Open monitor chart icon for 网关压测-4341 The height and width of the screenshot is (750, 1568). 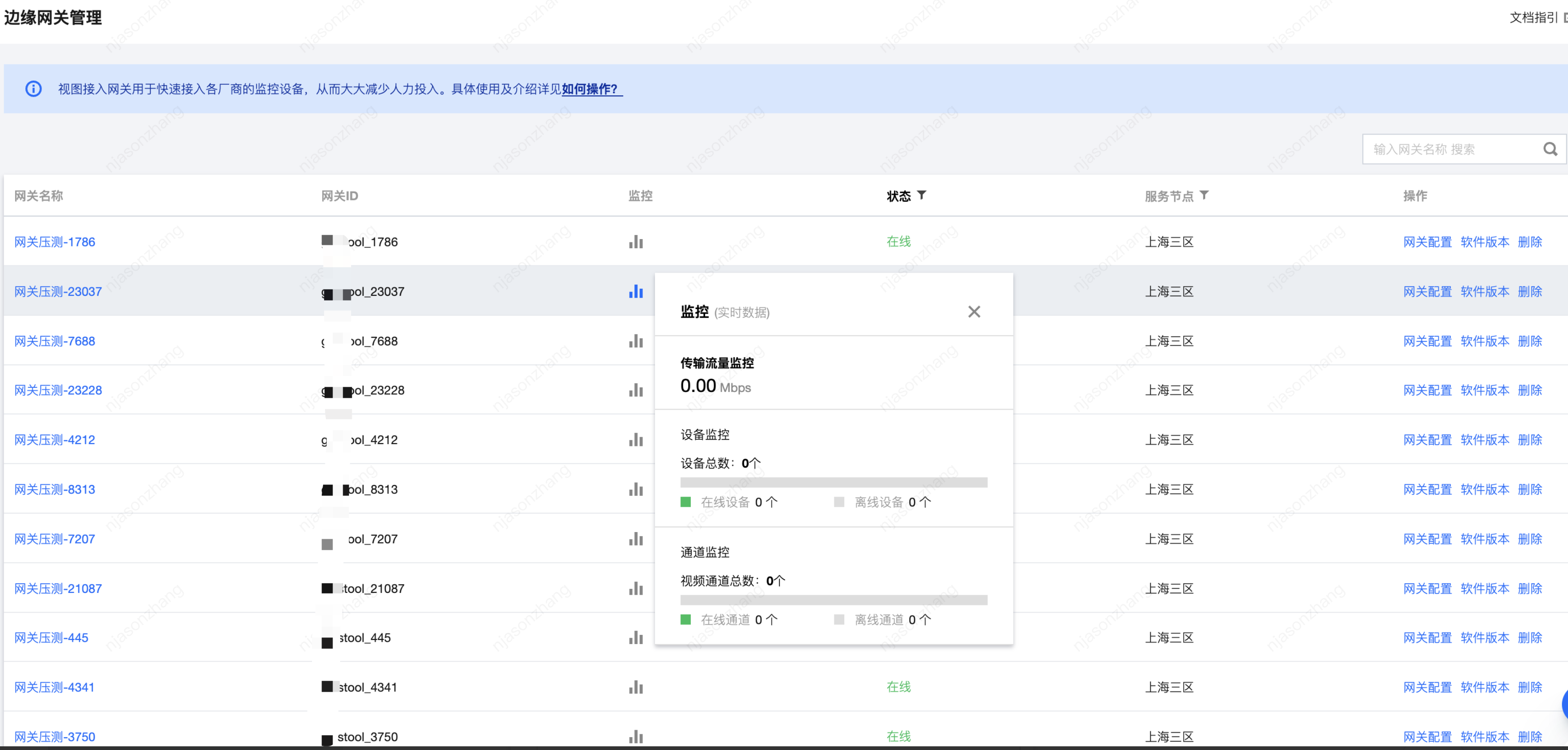tap(636, 687)
